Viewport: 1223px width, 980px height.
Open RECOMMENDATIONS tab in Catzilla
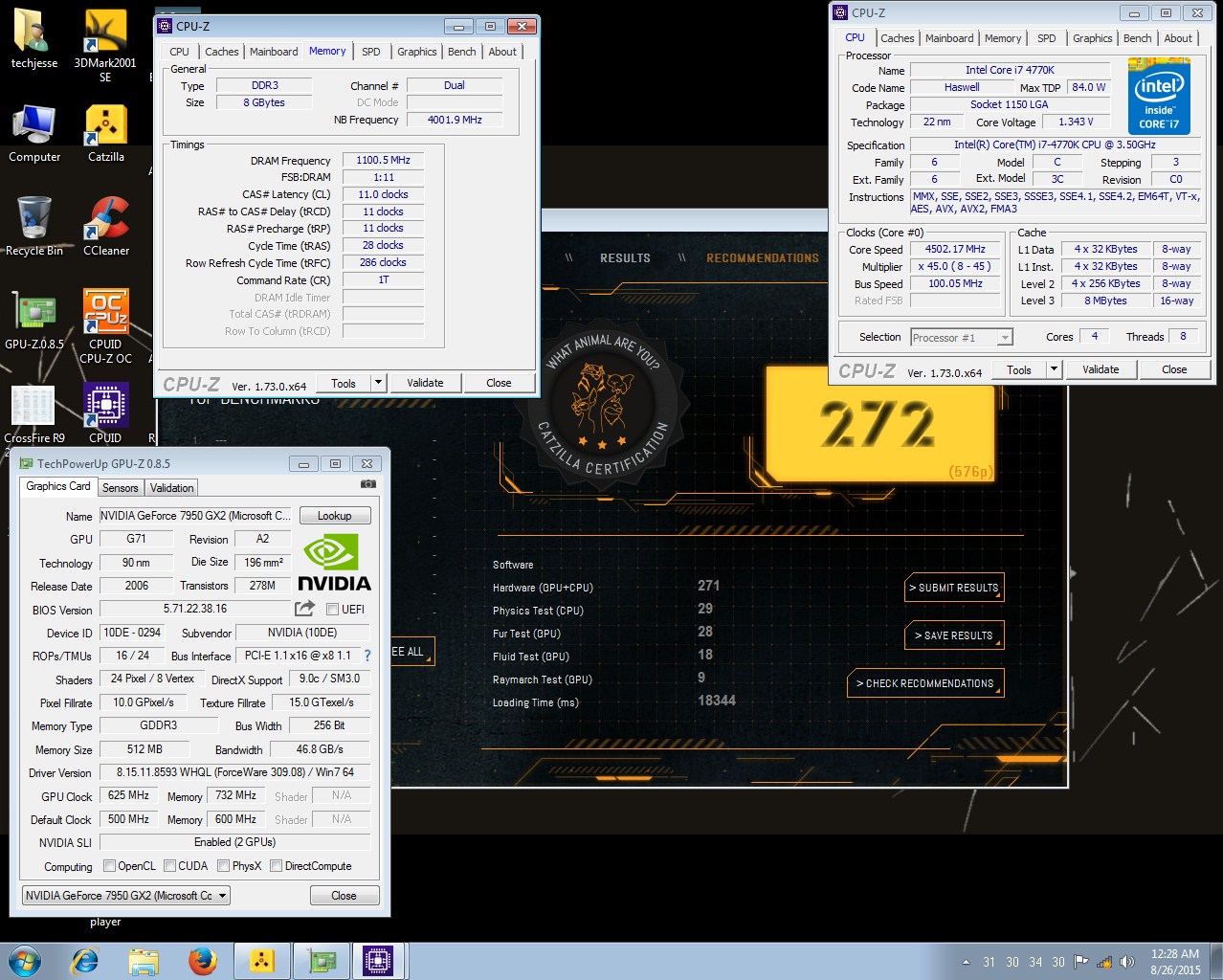tap(763, 258)
